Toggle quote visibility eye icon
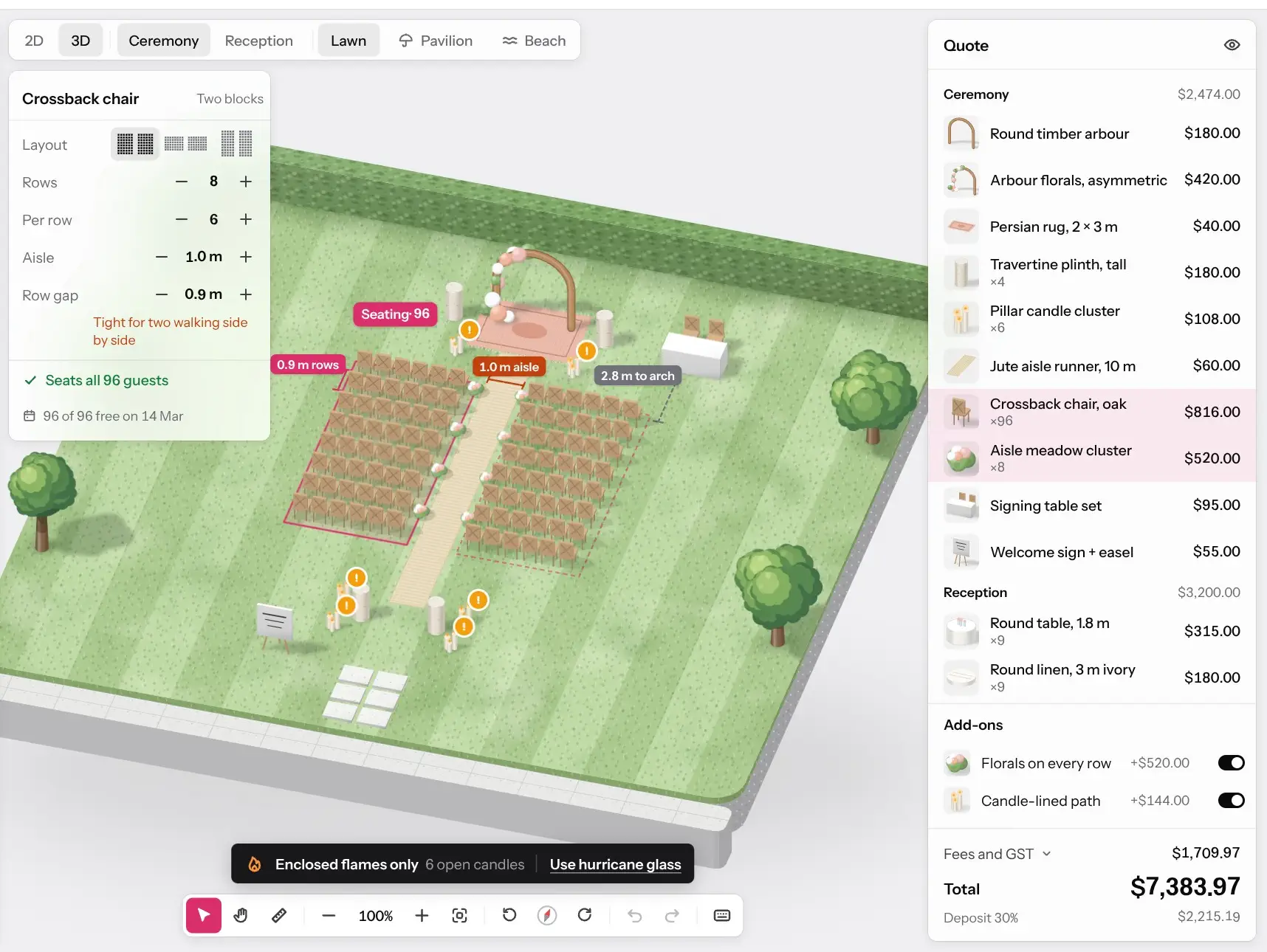Image resolution: width=1267 pixels, height=952 pixels. click(x=1232, y=45)
